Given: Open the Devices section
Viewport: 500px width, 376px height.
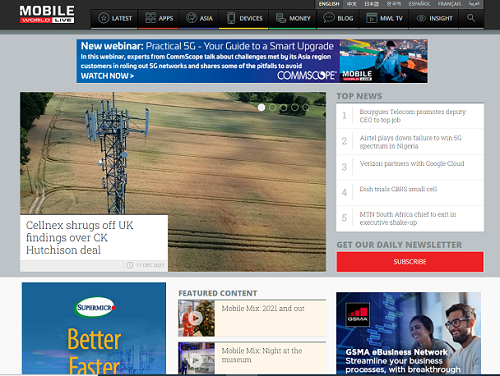Looking at the screenshot, I should (244, 18).
